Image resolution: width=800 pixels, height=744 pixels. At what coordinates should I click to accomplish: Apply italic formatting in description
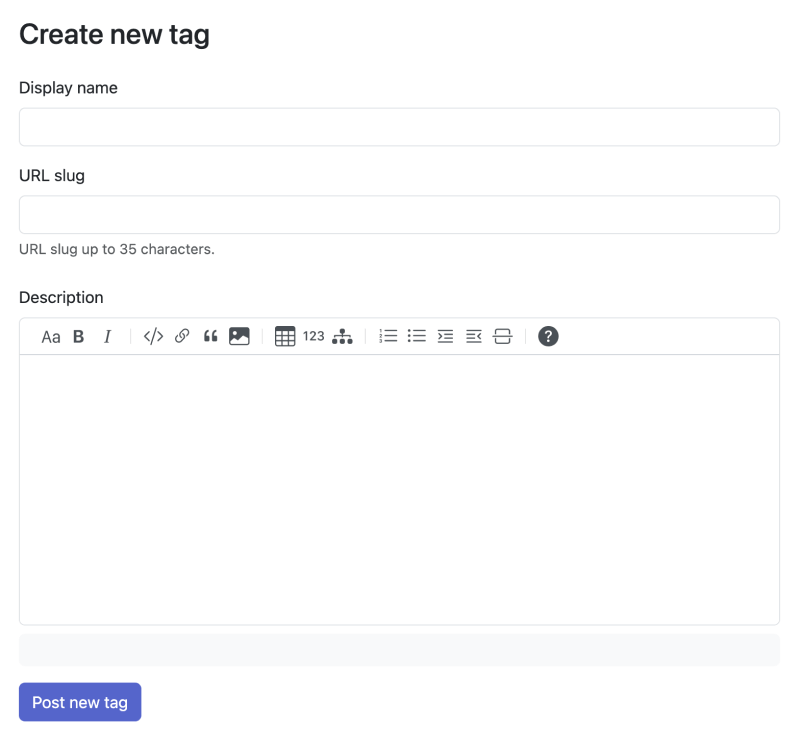click(108, 337)
